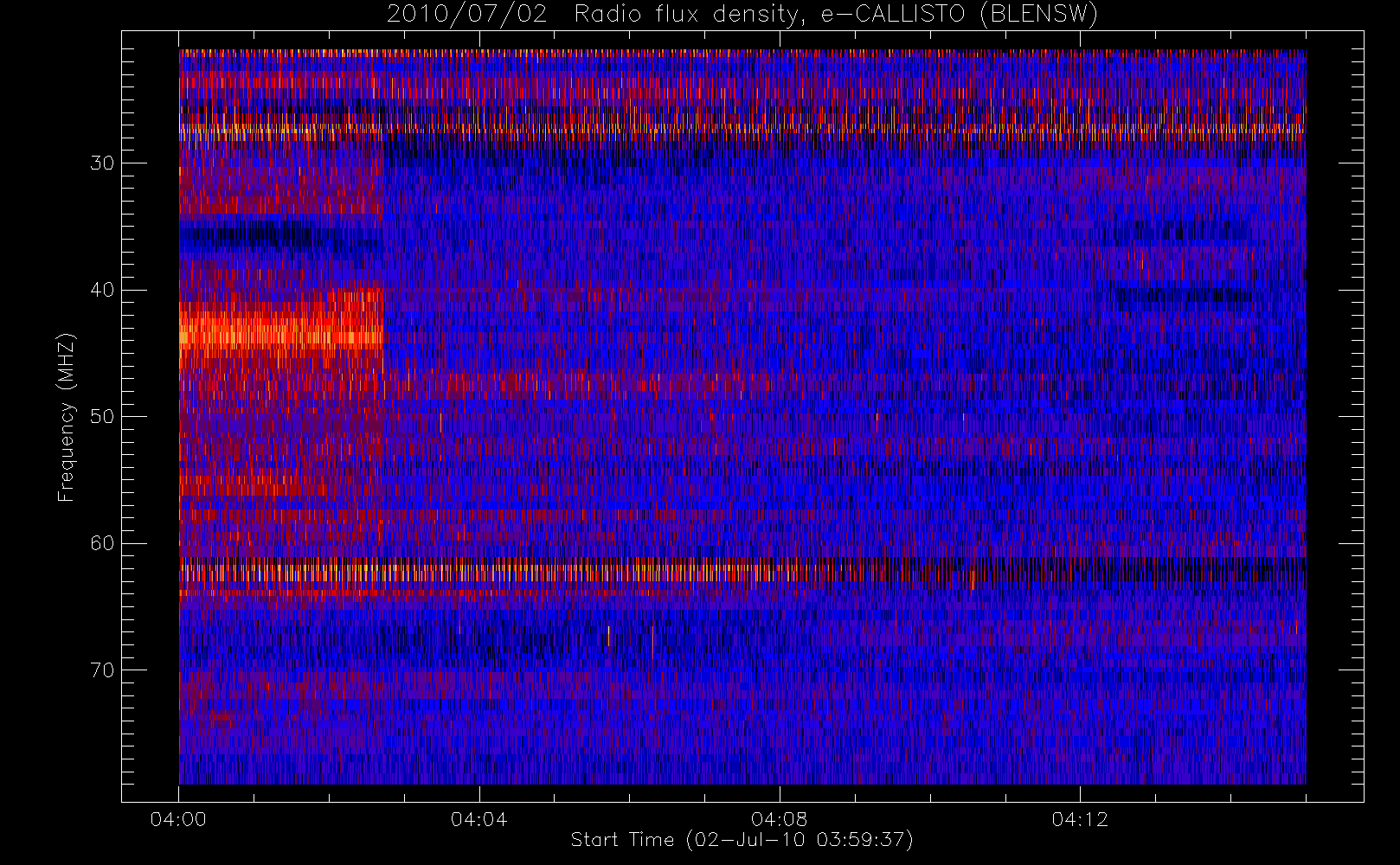Click the plot title "2010/07/02 Radio flux density, e-CALLISTO (BLENSW)"
Screen dimensions: 1400x865
pos(742,15)
